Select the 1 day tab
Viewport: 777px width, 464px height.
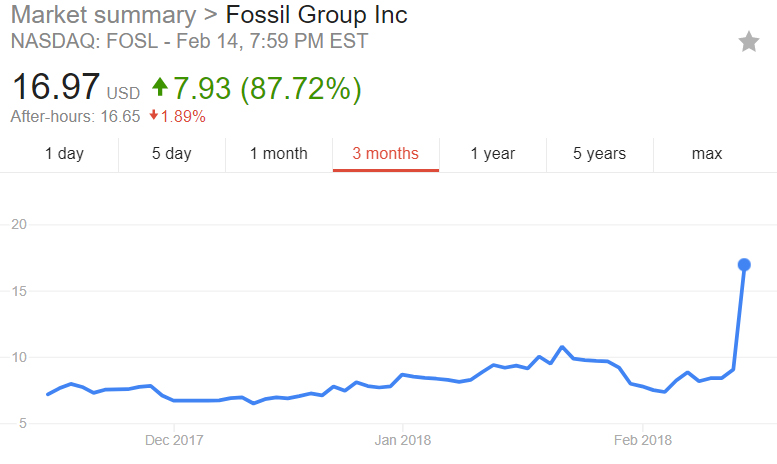pos(64,154)
